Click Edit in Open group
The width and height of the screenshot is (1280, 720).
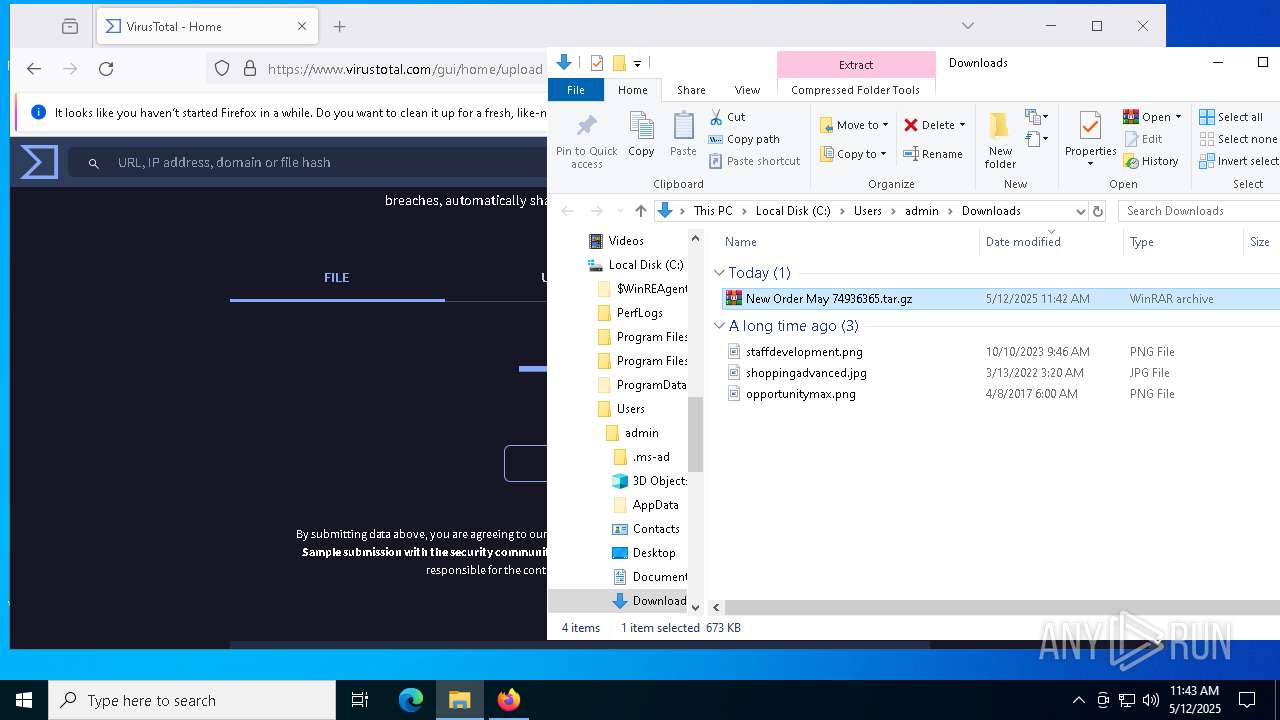pos(1143,139)
